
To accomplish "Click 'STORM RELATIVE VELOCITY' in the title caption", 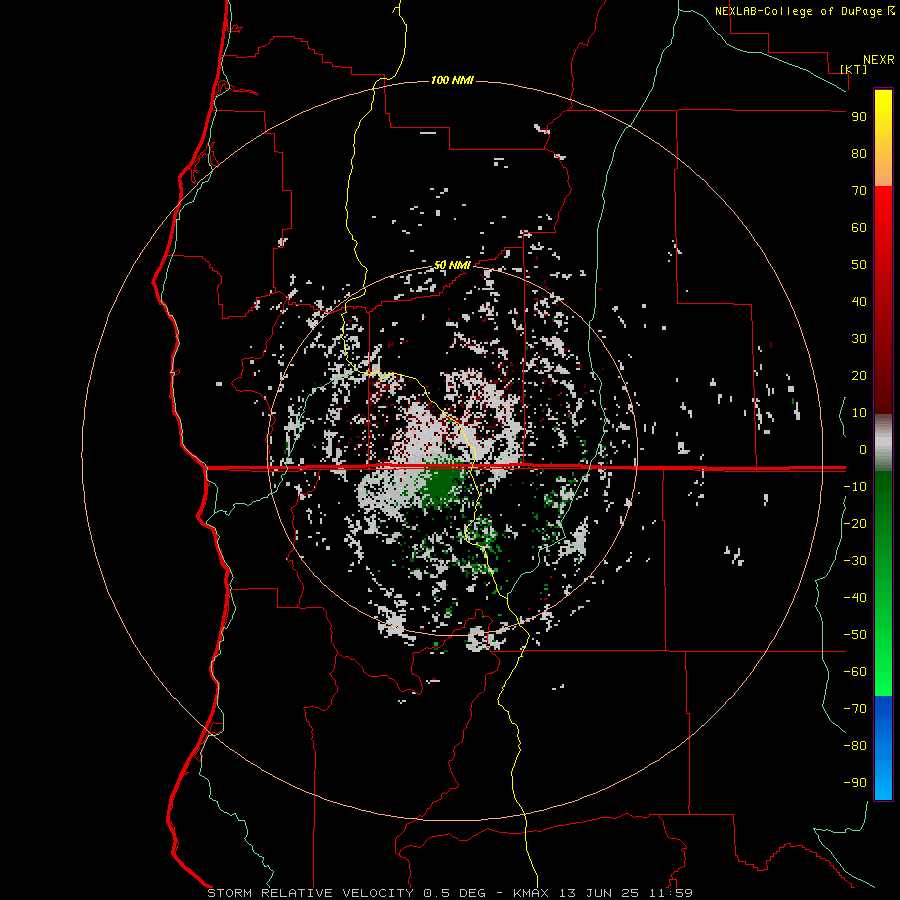I will click(x=310, y=893).
